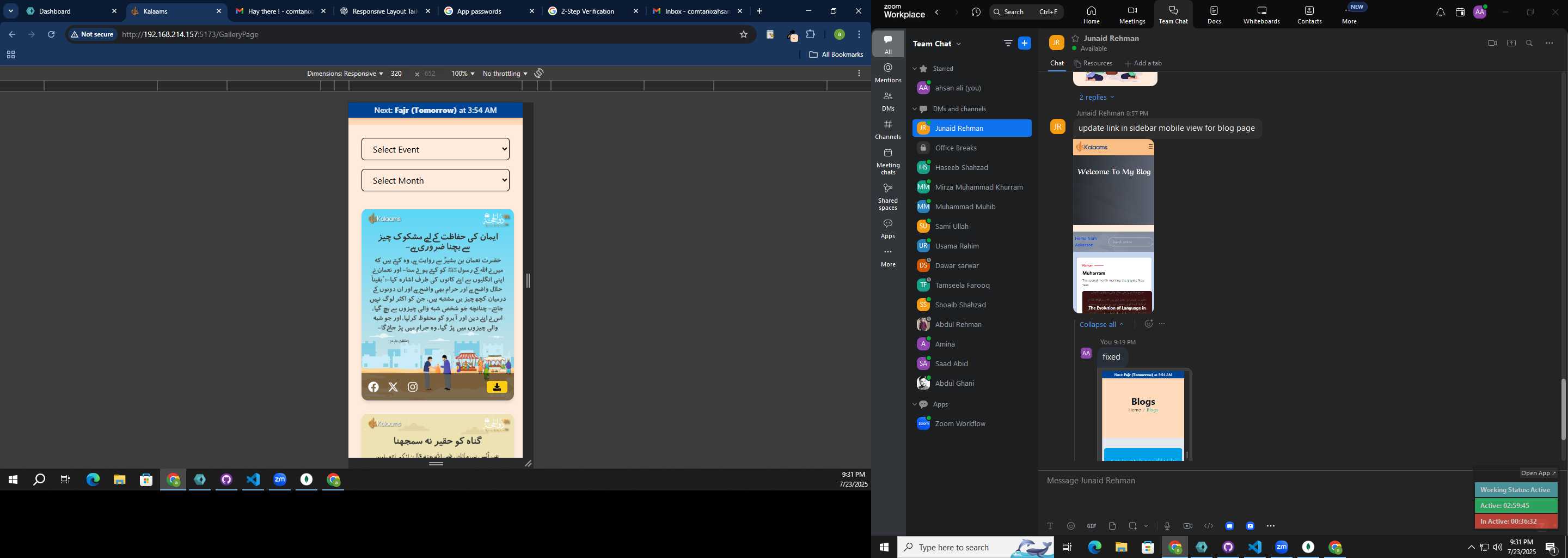Viewport: 1568px width, 558px height.
Task: Open blog screenshot thumbnail from Junaid
Action: (x=1113, y=226)
